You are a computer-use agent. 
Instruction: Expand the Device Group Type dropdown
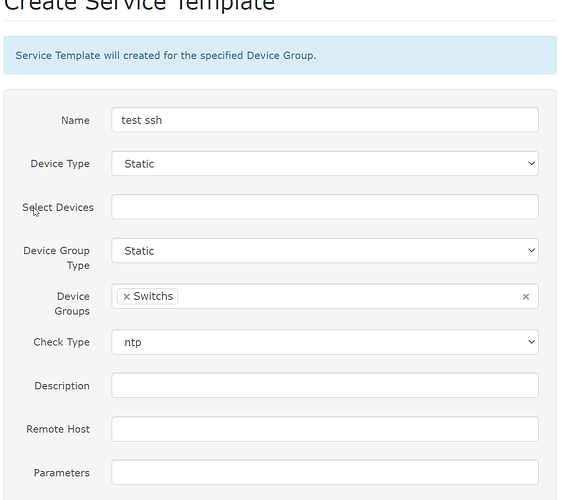pos(325,251)
